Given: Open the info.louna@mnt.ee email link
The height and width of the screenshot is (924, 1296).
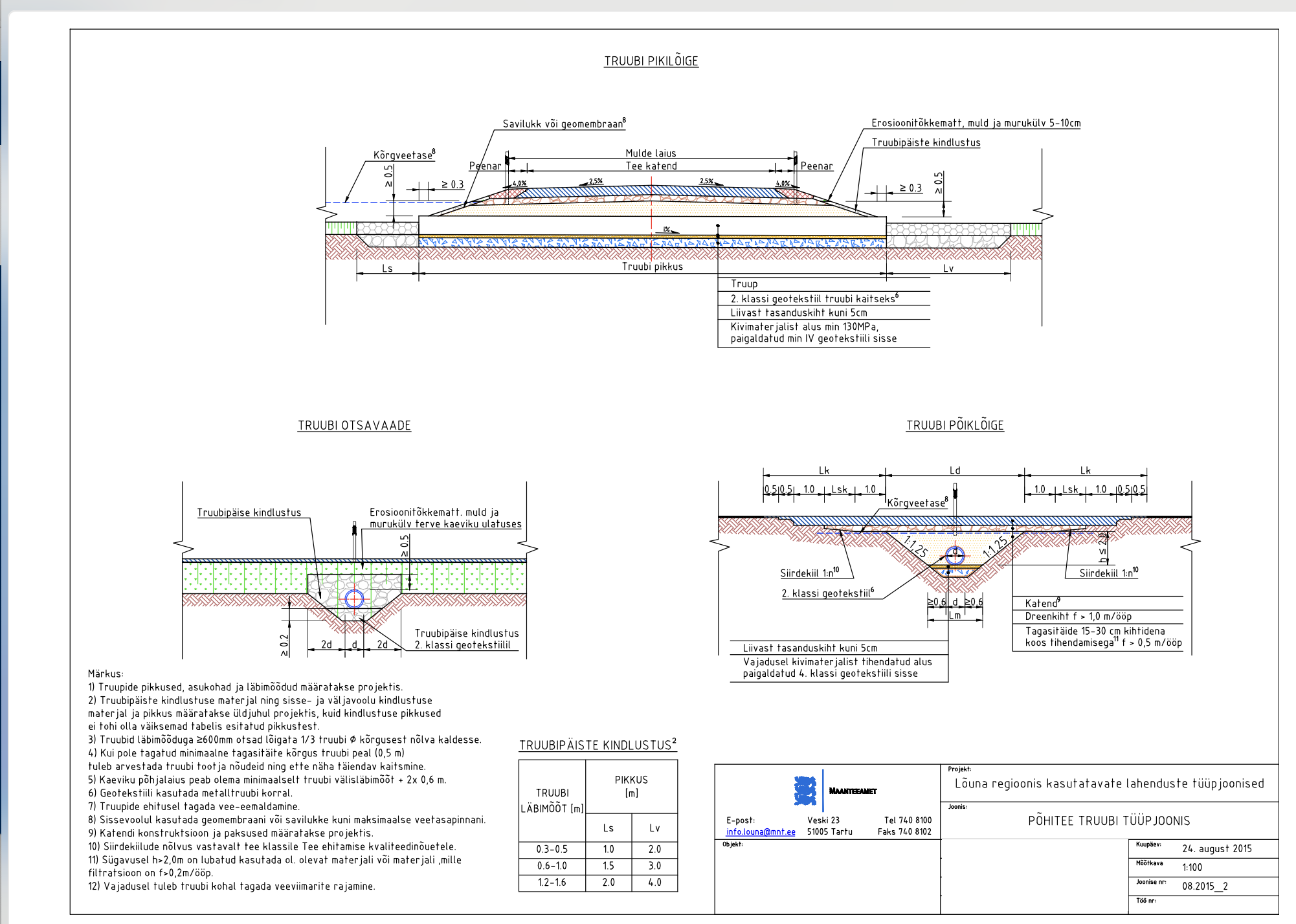Looking at the screenshot, I should [x=760, y=832].
